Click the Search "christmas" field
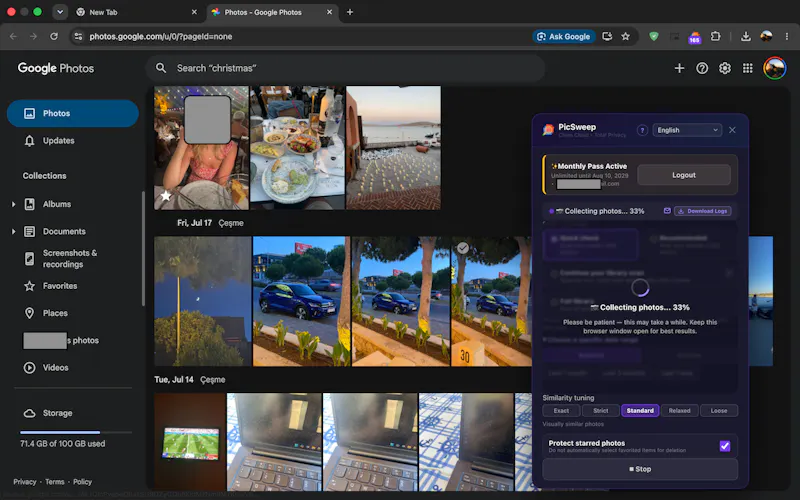The height and width of the screenshot is (500, 800). pyautogui.click(x=345, y=68)
